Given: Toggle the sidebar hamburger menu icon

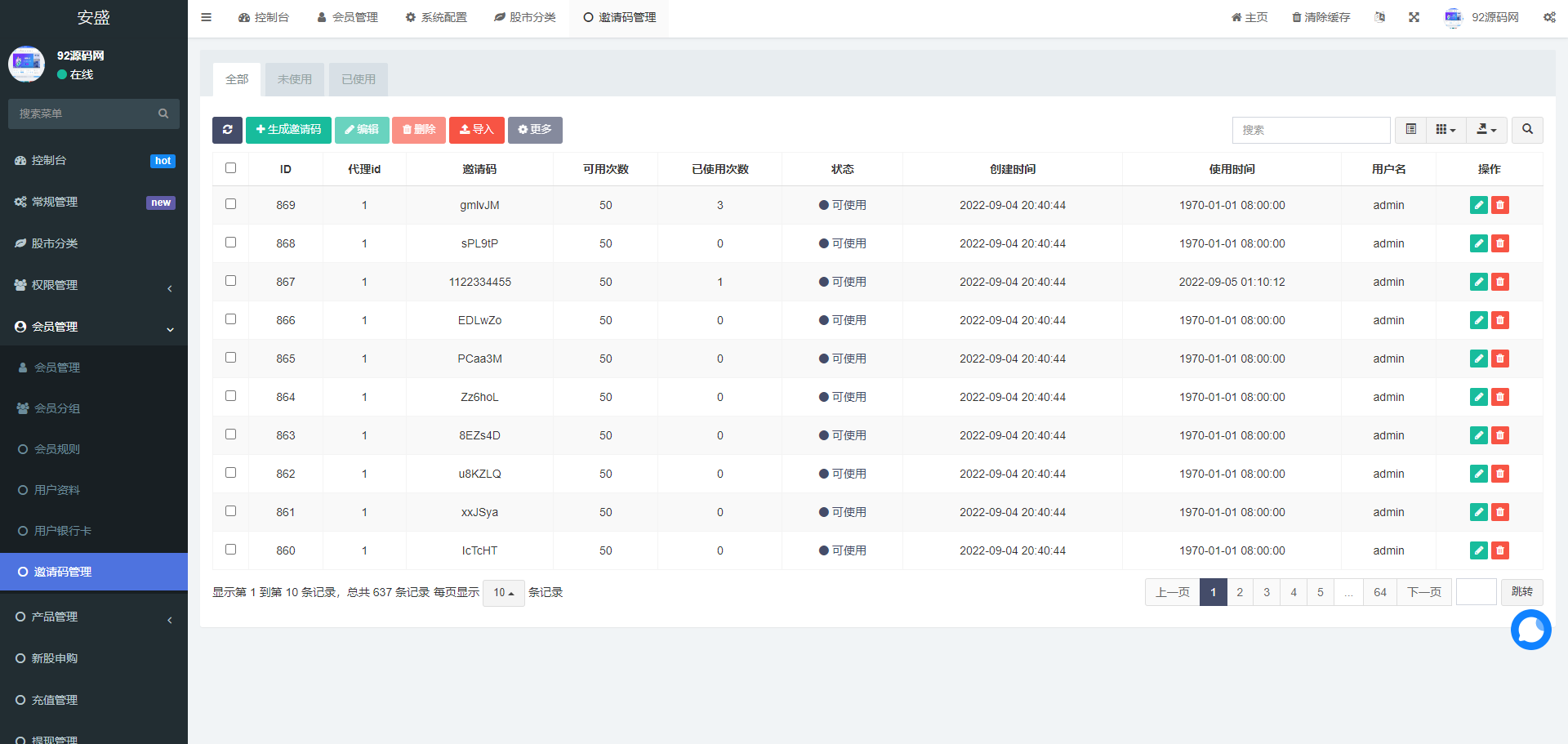Looking at the screenshot, I should pos(207,17).
